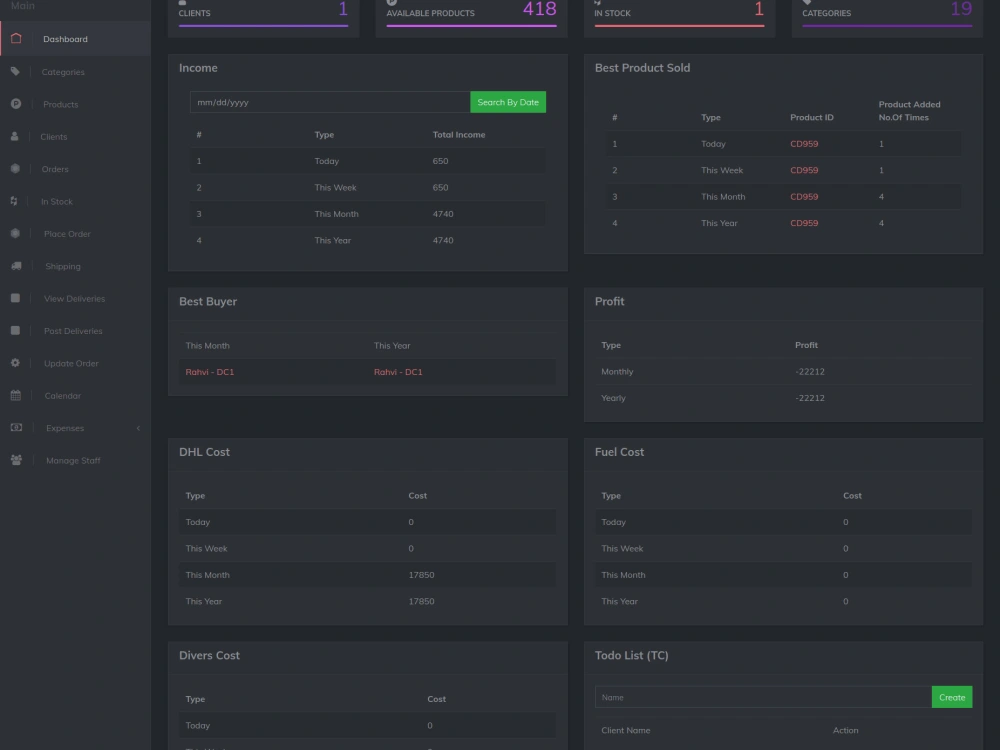Open the CD959 product link for Today

[803, 143]
